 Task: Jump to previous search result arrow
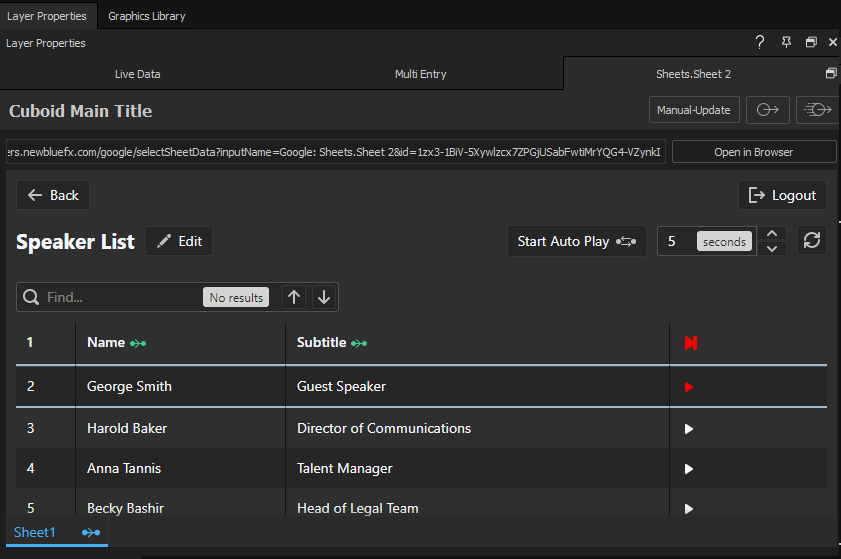click(294, 297)
